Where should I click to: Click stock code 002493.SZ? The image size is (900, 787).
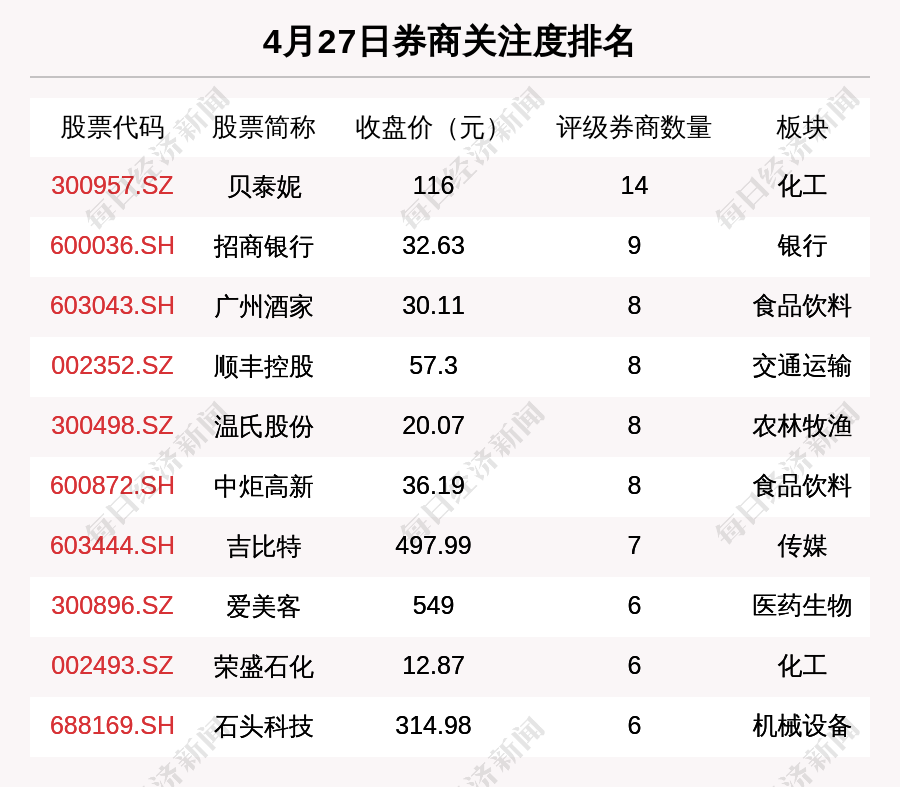pos(112,665)
